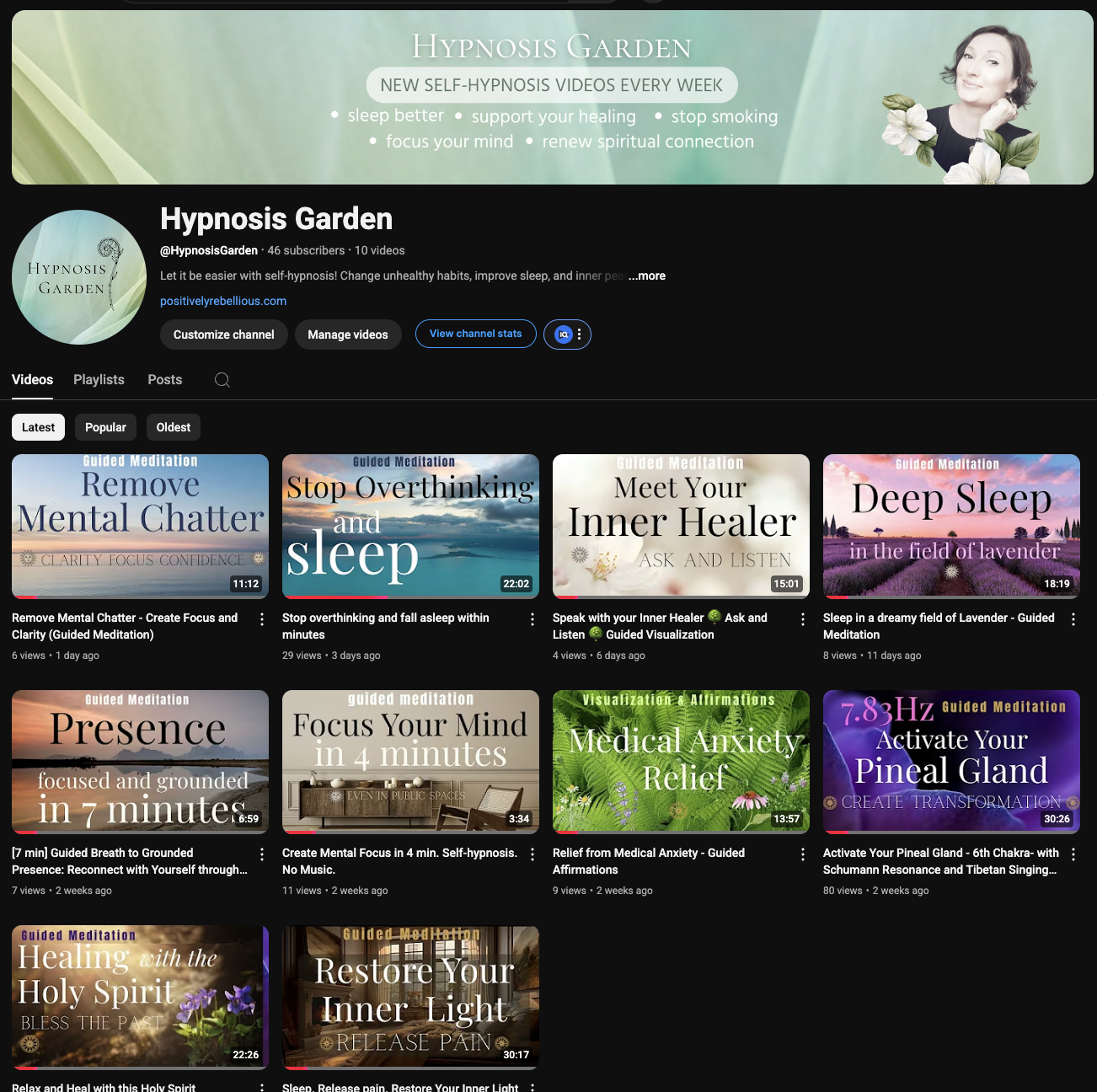Switch to the Playlists tab
Image resolution: width=1097 pixels, height=1092 pixels.
point(99,380)
